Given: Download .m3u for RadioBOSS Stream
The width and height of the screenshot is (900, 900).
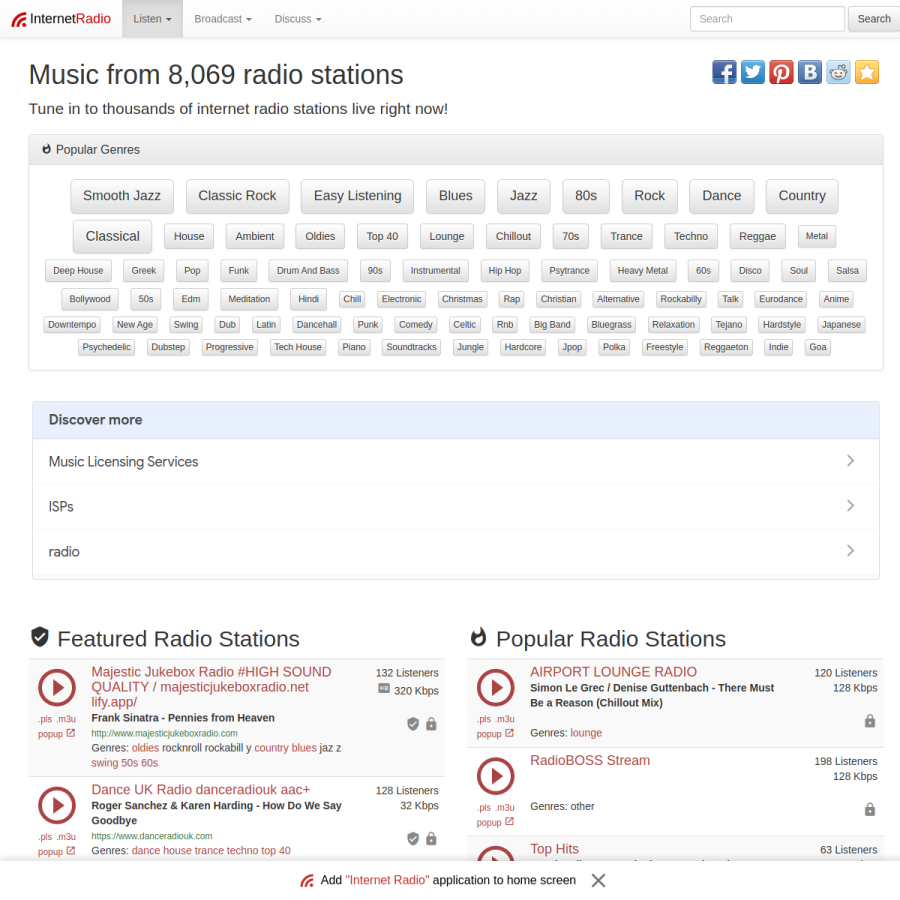Looking at the screenshot, I should coord(505,808).
